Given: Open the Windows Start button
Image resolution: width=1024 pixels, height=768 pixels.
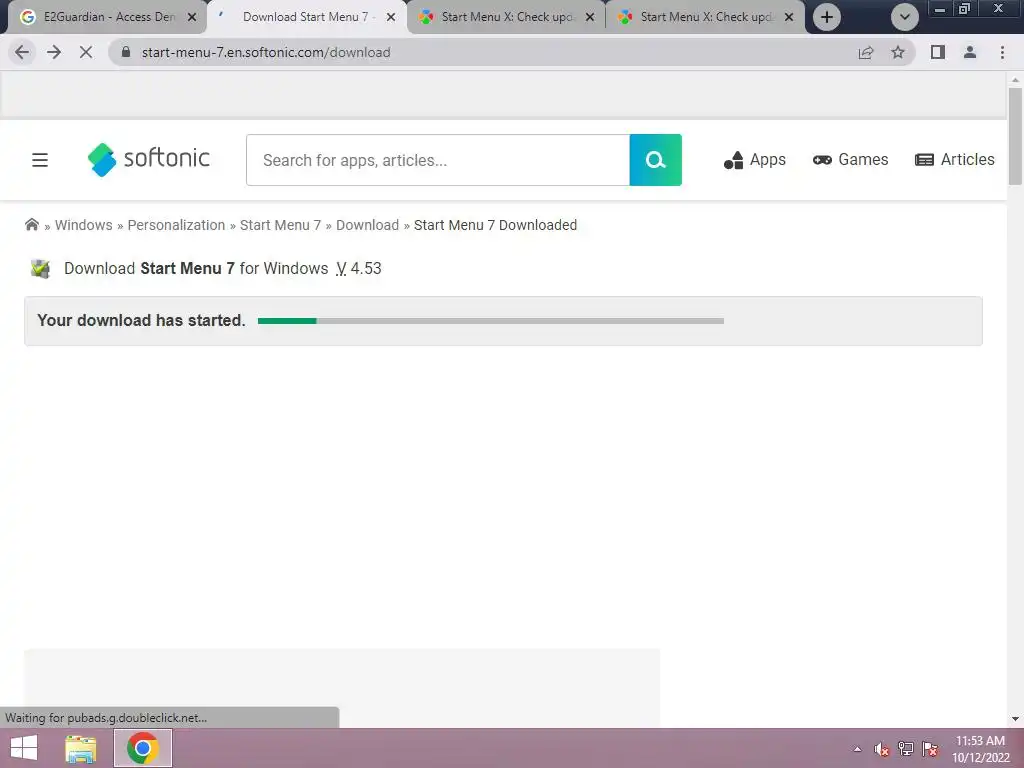Looking at the screenshot, I should point(24,748).
